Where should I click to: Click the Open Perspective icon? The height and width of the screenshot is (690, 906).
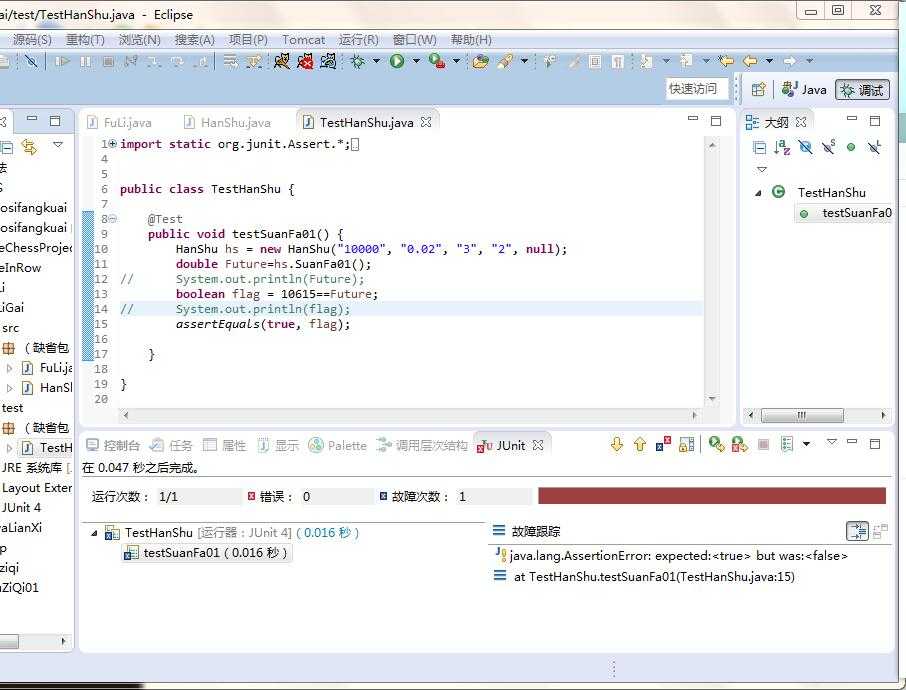[759, 90]
